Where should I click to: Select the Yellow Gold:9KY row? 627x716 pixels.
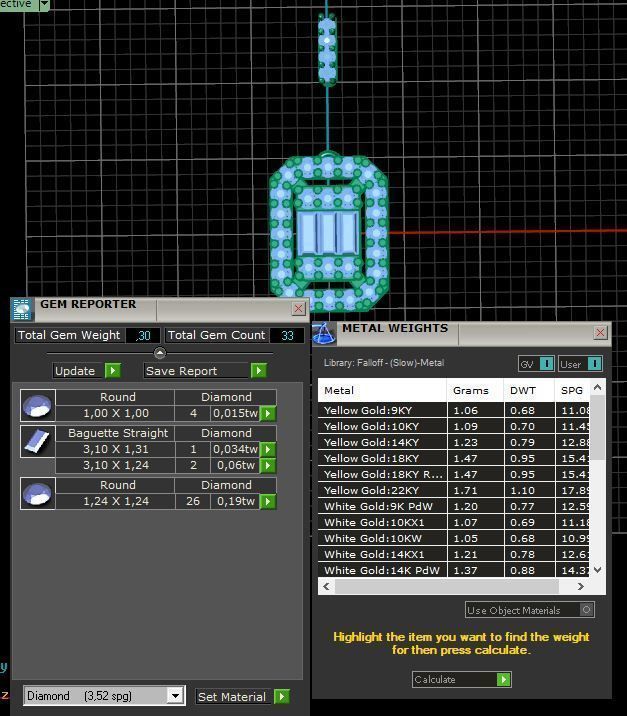(x=453, y=410)
